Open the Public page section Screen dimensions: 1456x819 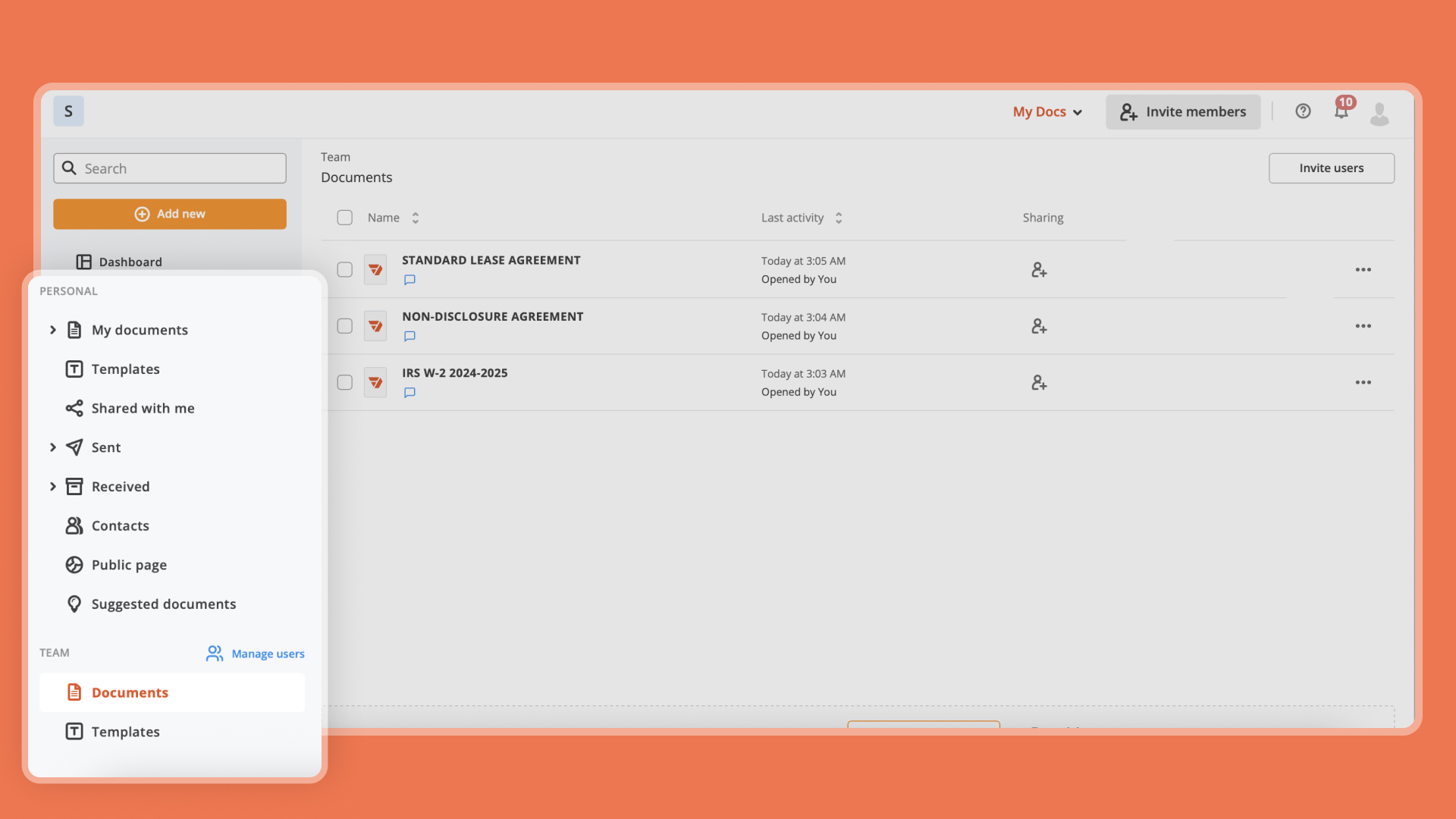pos(129,564)
